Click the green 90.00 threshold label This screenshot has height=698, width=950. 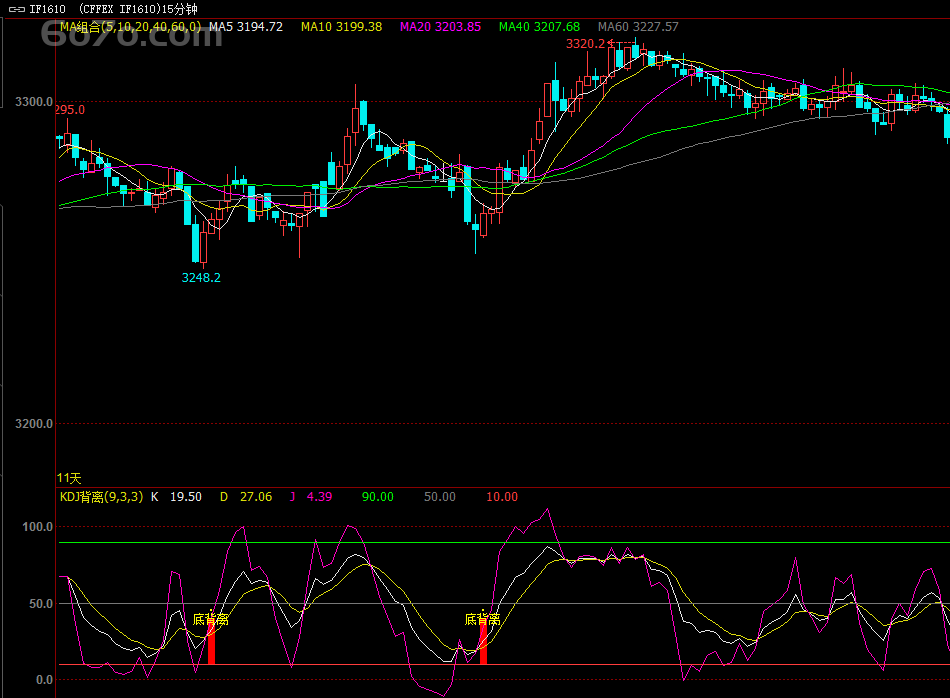377,497
